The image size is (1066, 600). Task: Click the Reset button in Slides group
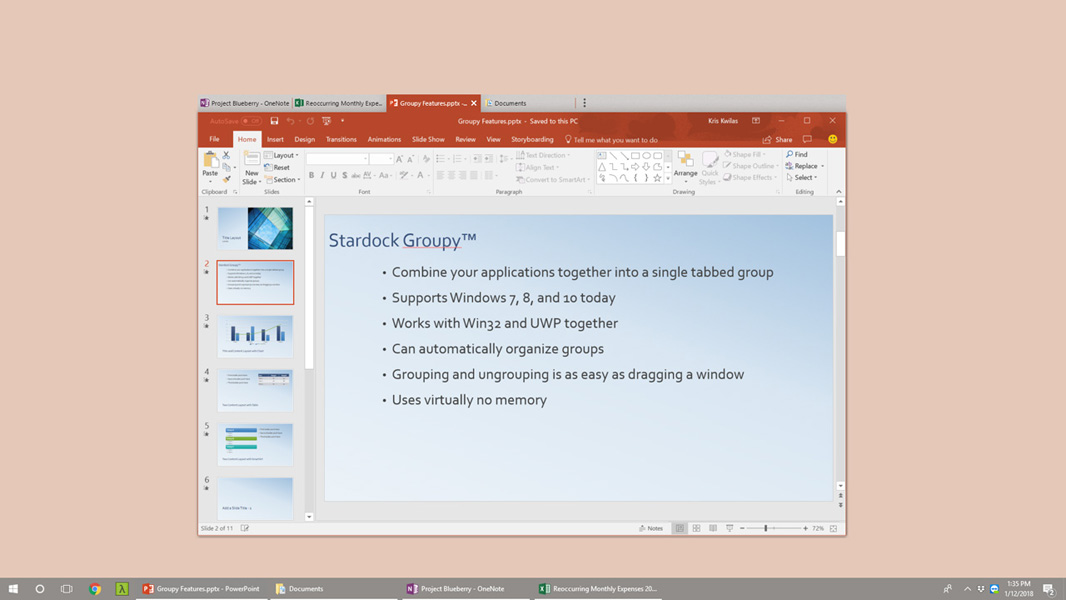pyautogui.click(x=280, y=168)
